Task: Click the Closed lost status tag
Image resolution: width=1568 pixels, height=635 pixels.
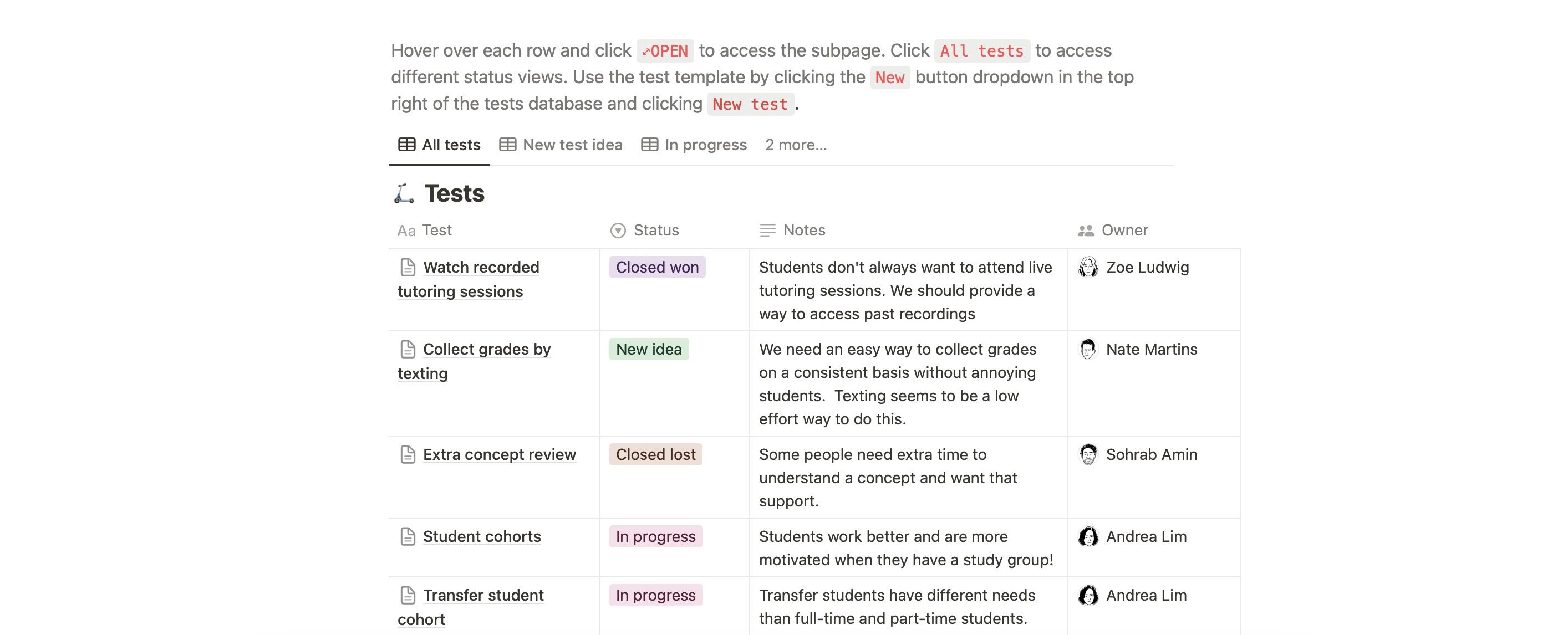Action: 655,454
